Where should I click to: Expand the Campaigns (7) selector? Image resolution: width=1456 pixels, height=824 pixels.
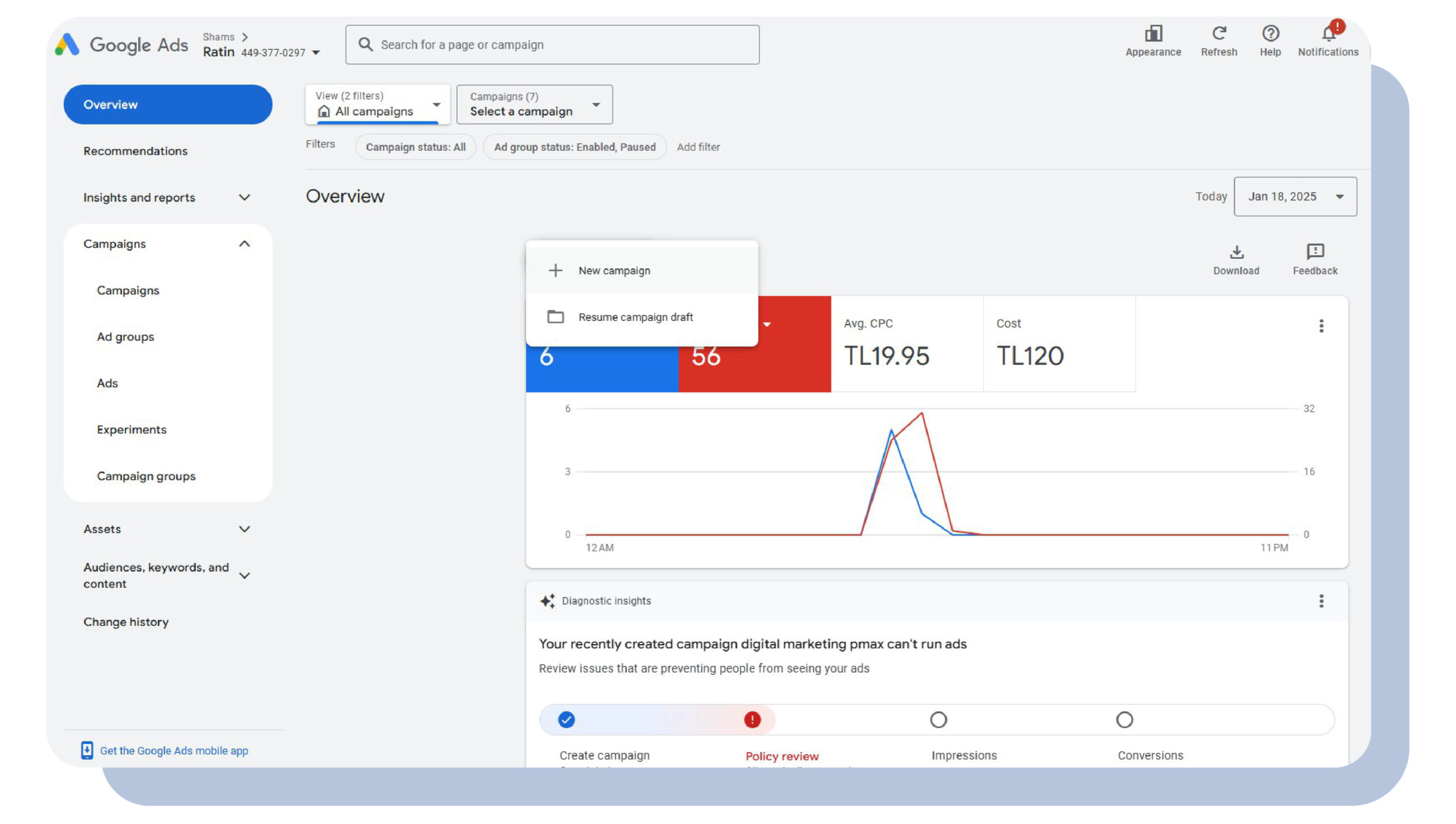coord(534,104)
